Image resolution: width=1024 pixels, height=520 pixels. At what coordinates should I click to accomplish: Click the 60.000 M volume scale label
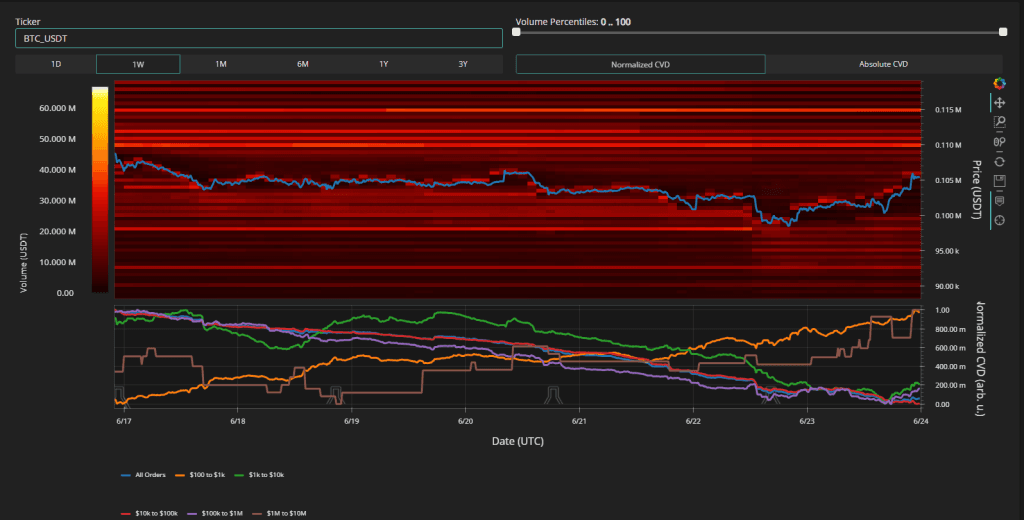click(57, 108)
